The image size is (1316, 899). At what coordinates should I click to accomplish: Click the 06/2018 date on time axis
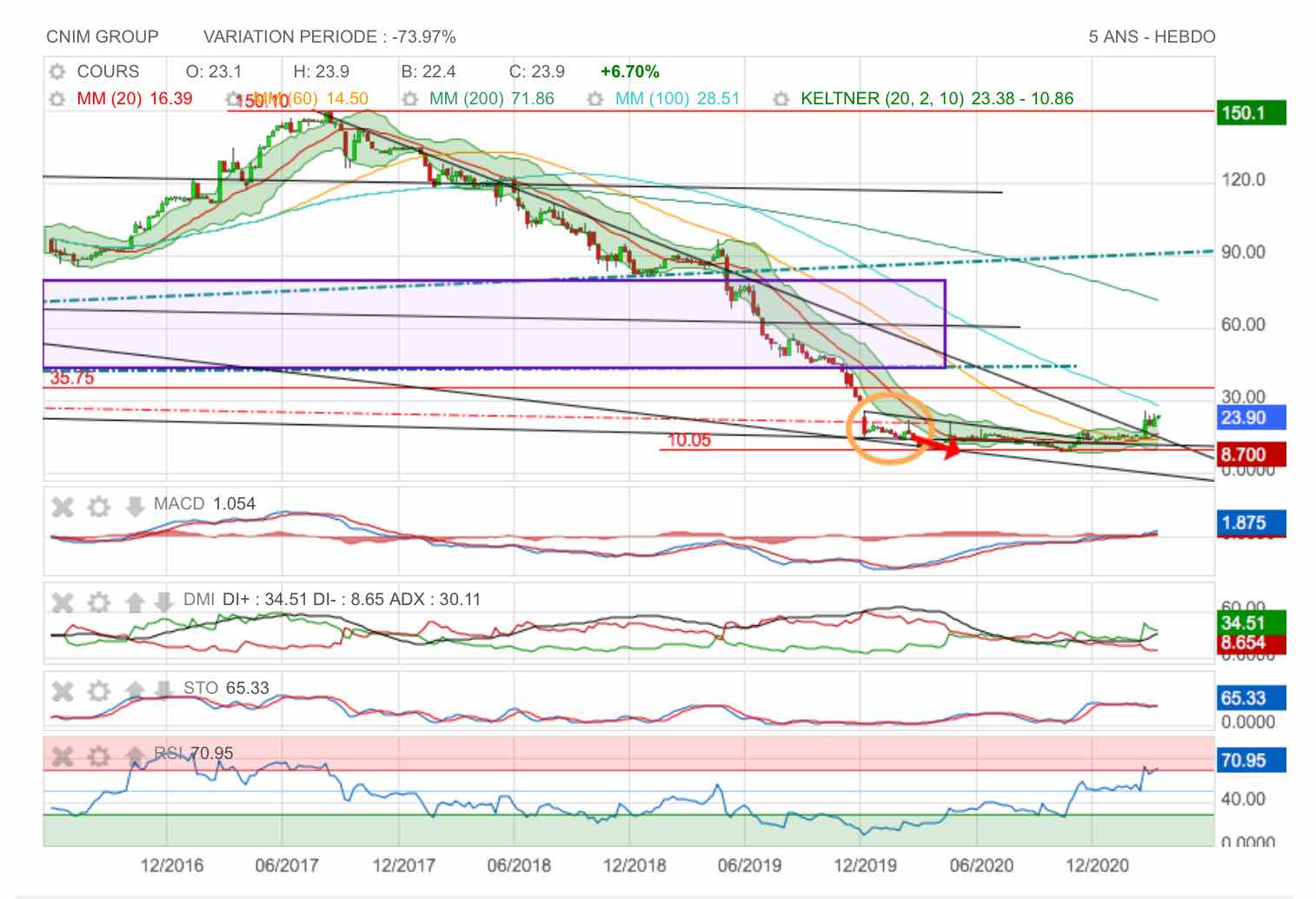(x=519, y=865)
